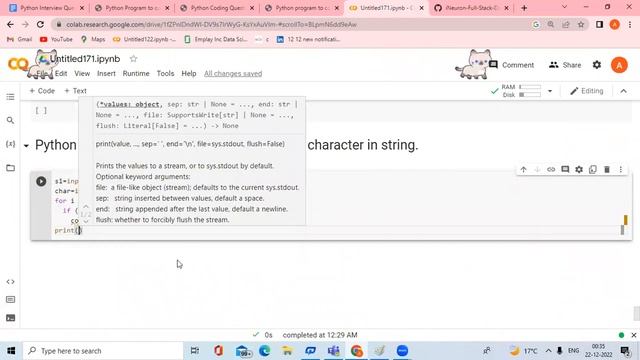Image resolution: width=640 pixels, height=360 pixels.
Task: Open Windows Start menu
Action: [11, 351]
